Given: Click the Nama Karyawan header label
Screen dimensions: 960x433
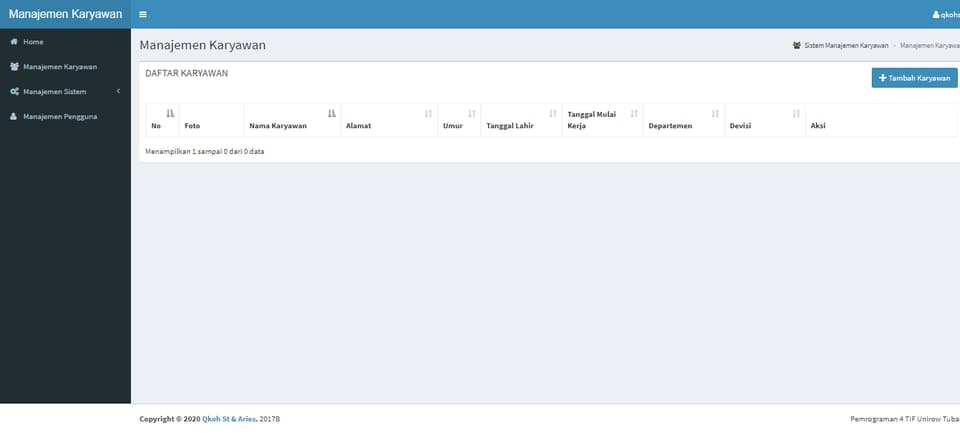Looking at the screenshot, I should click(x=278, y=126).
